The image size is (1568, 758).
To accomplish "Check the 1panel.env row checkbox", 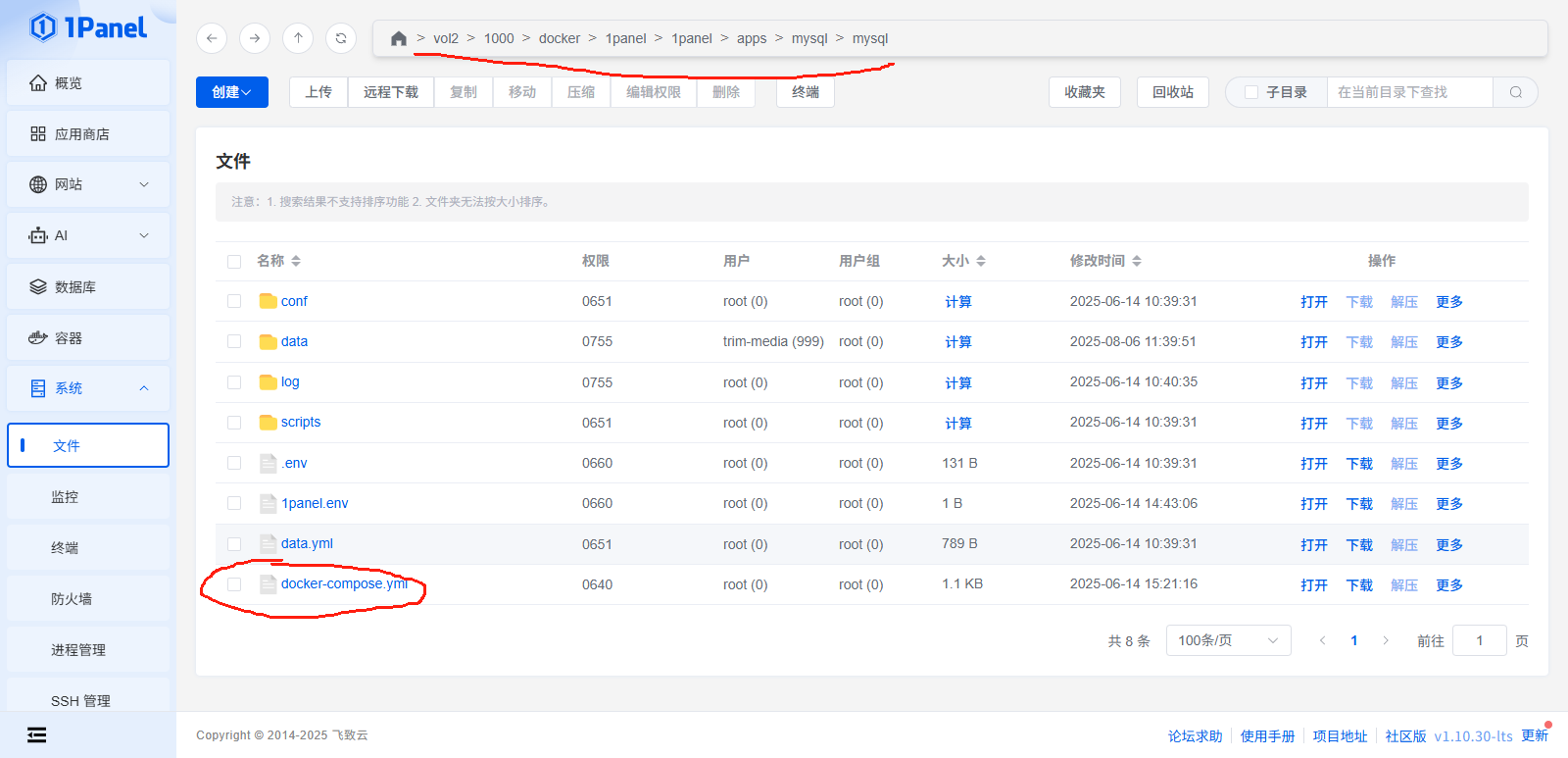I will click(x=234, y=503).
